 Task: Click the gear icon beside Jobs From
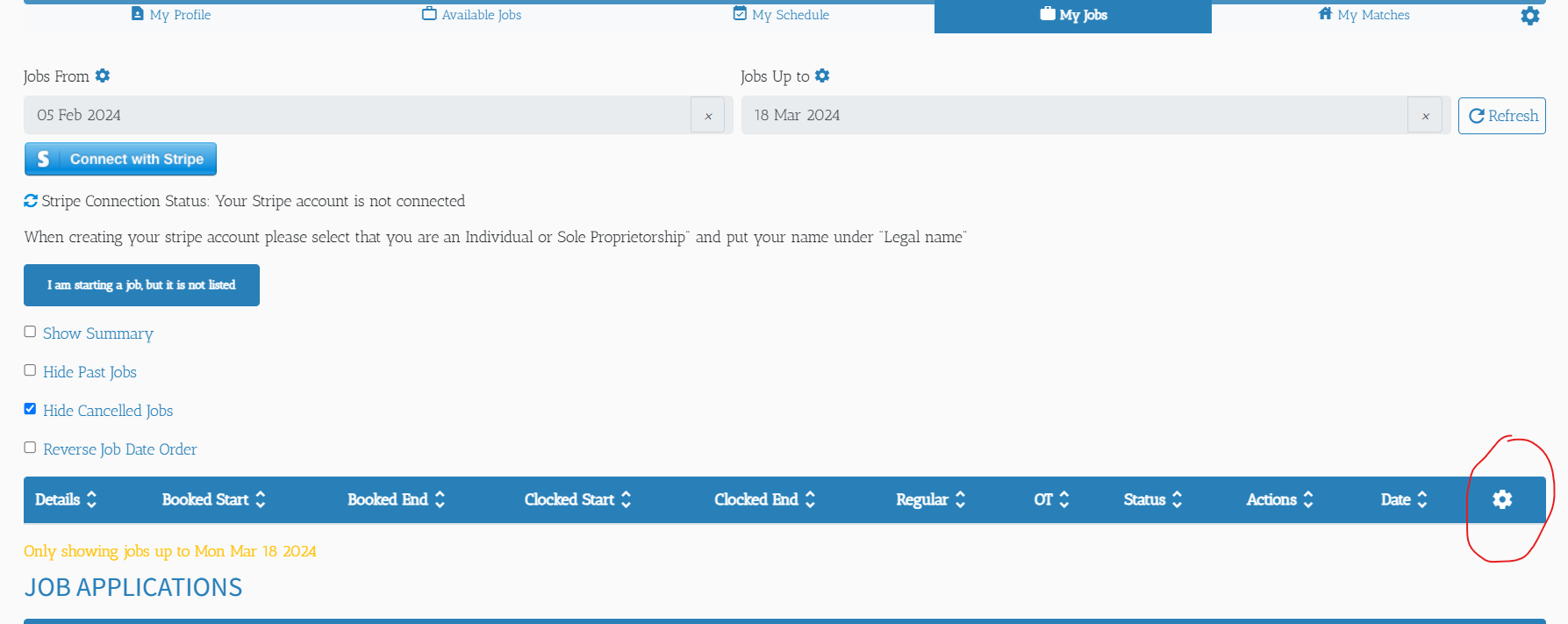(x=103, y=75)
